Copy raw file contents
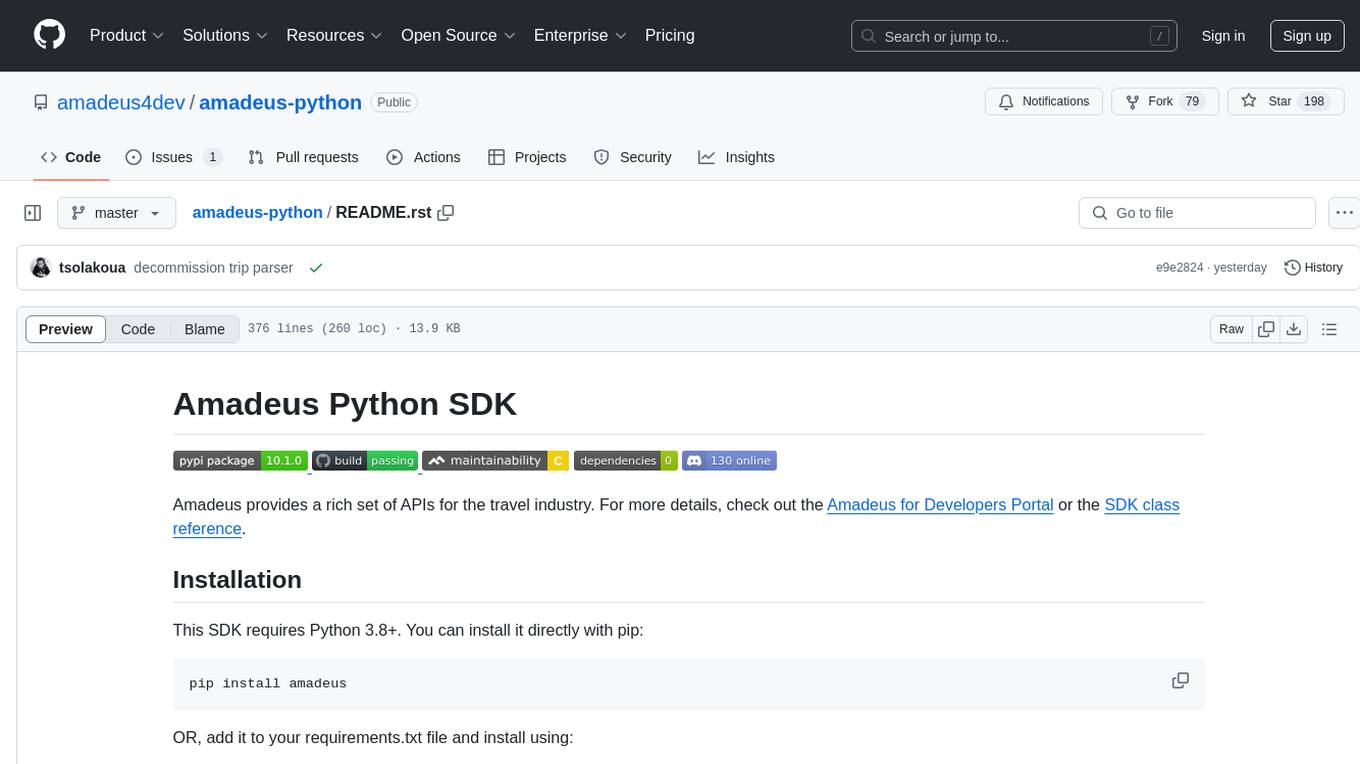Image resolution: width=1360 pixels, height=764 pixels. coord(1266,329)
